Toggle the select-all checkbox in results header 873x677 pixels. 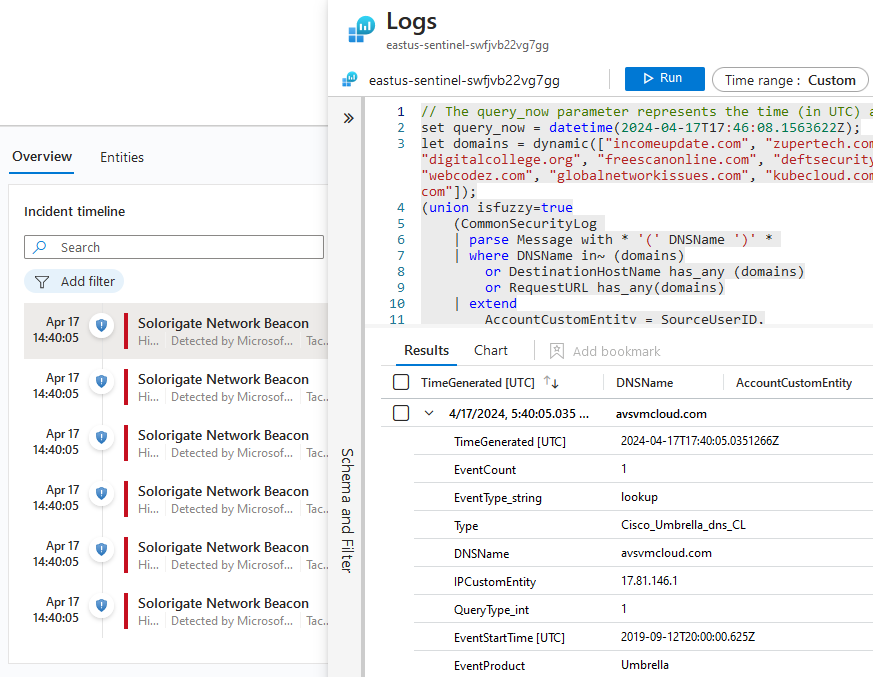(401, 382)
